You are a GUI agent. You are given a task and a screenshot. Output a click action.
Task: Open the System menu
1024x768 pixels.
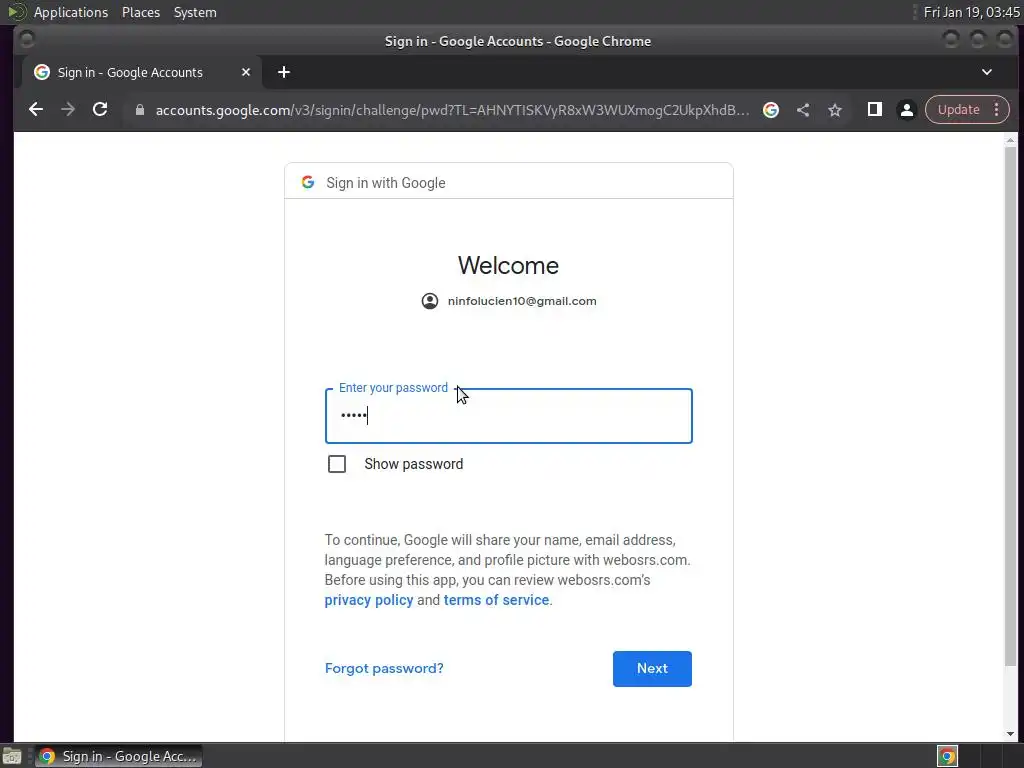tap(195, 12)
